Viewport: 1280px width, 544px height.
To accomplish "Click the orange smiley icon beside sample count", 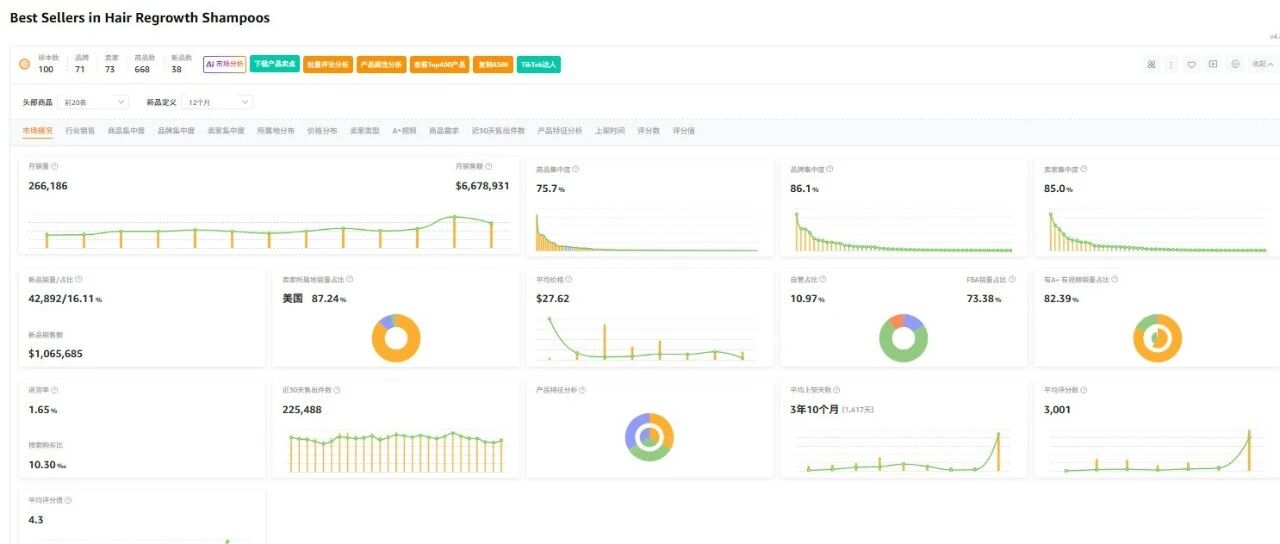I will click(24, 64).
